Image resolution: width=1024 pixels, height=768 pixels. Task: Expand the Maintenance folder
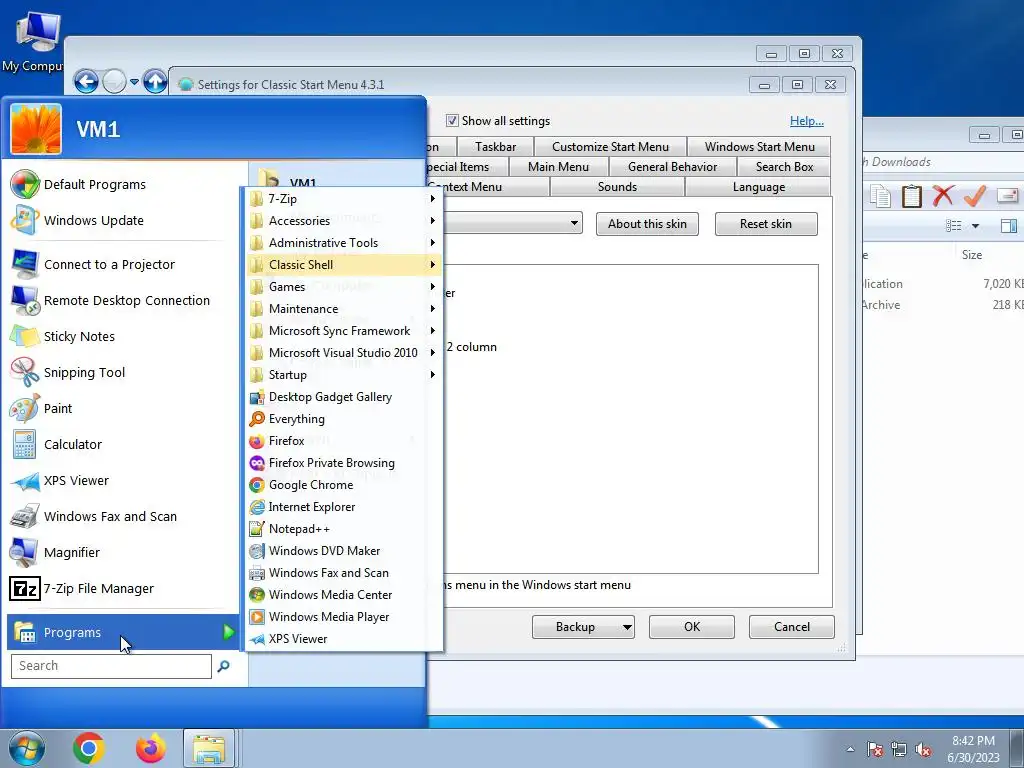[343, 309]
